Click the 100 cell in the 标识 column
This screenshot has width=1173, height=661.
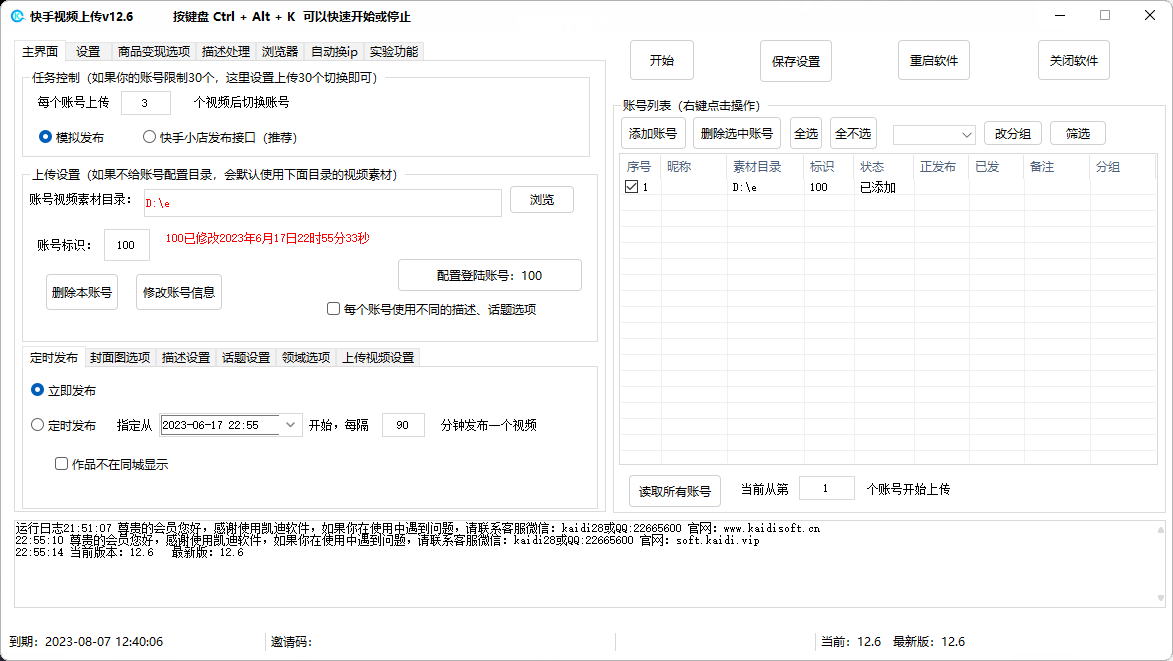(830, 187)
